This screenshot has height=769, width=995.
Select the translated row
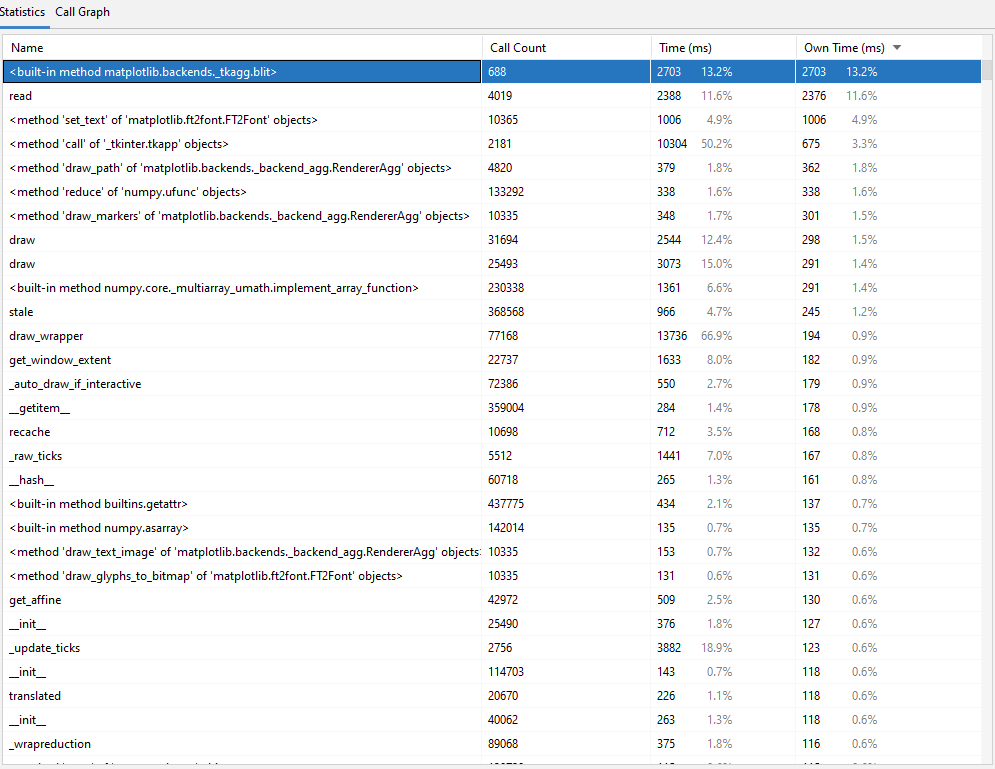coord(492,696)
